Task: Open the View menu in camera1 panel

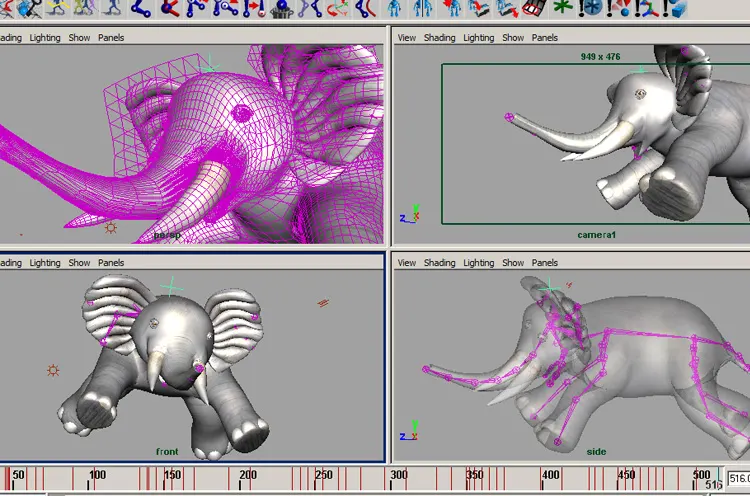Action: 407,37
